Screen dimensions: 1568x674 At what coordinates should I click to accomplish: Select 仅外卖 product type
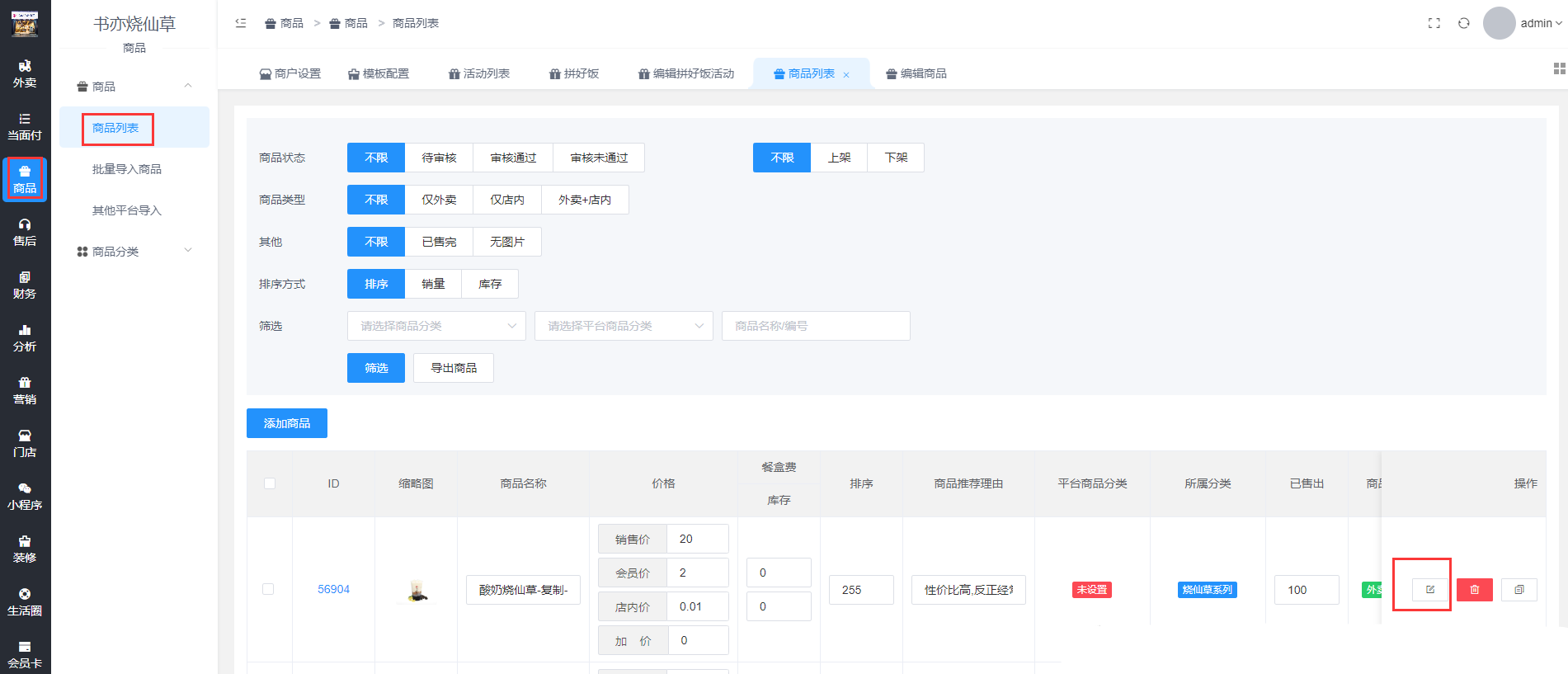tap(439, 200)
